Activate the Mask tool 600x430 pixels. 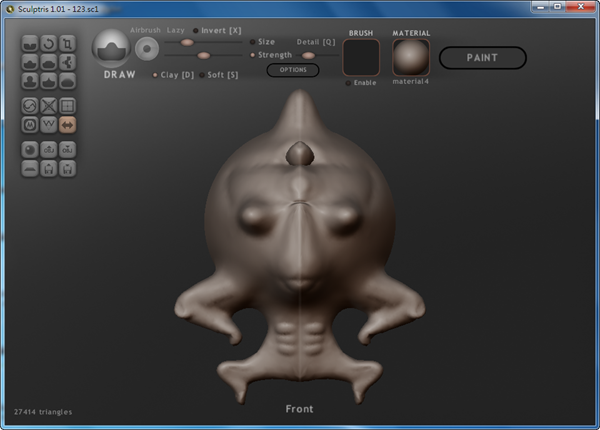[x=30, y=125]
